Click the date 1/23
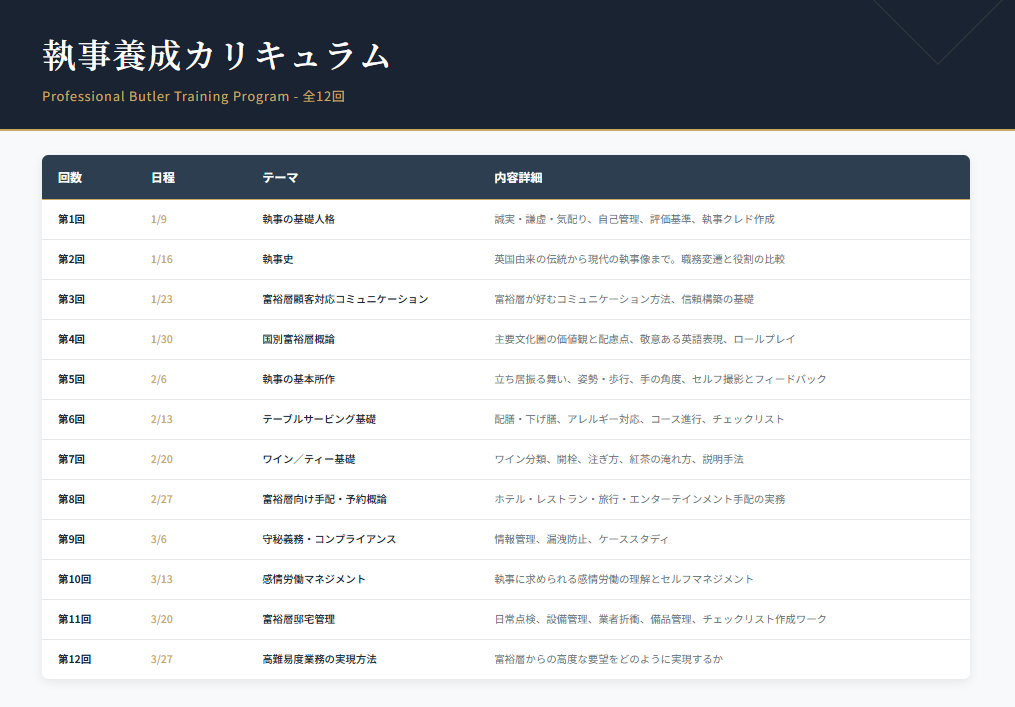This screenshot has height=707, width=1015. (162, 299)
